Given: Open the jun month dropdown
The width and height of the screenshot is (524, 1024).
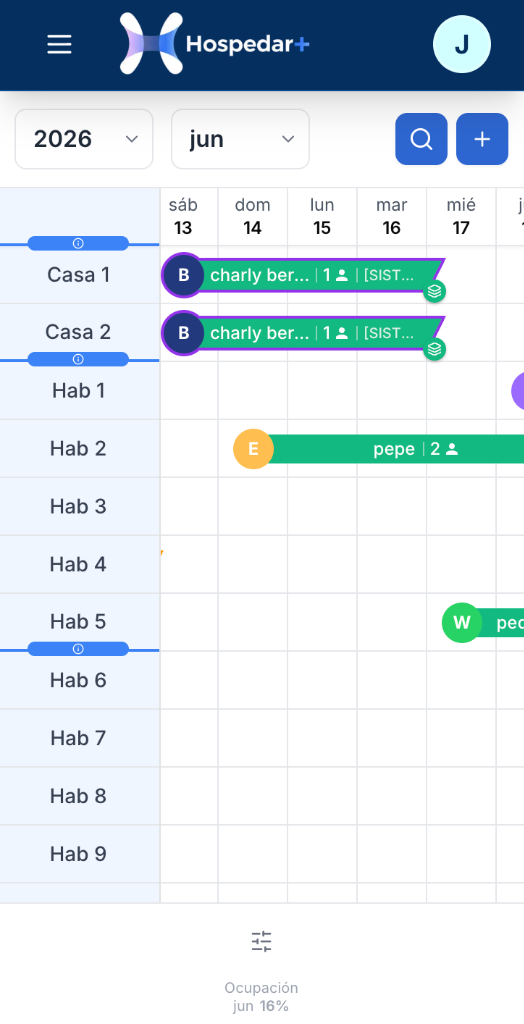Looking at the screenshot, I should click(240, 139).
